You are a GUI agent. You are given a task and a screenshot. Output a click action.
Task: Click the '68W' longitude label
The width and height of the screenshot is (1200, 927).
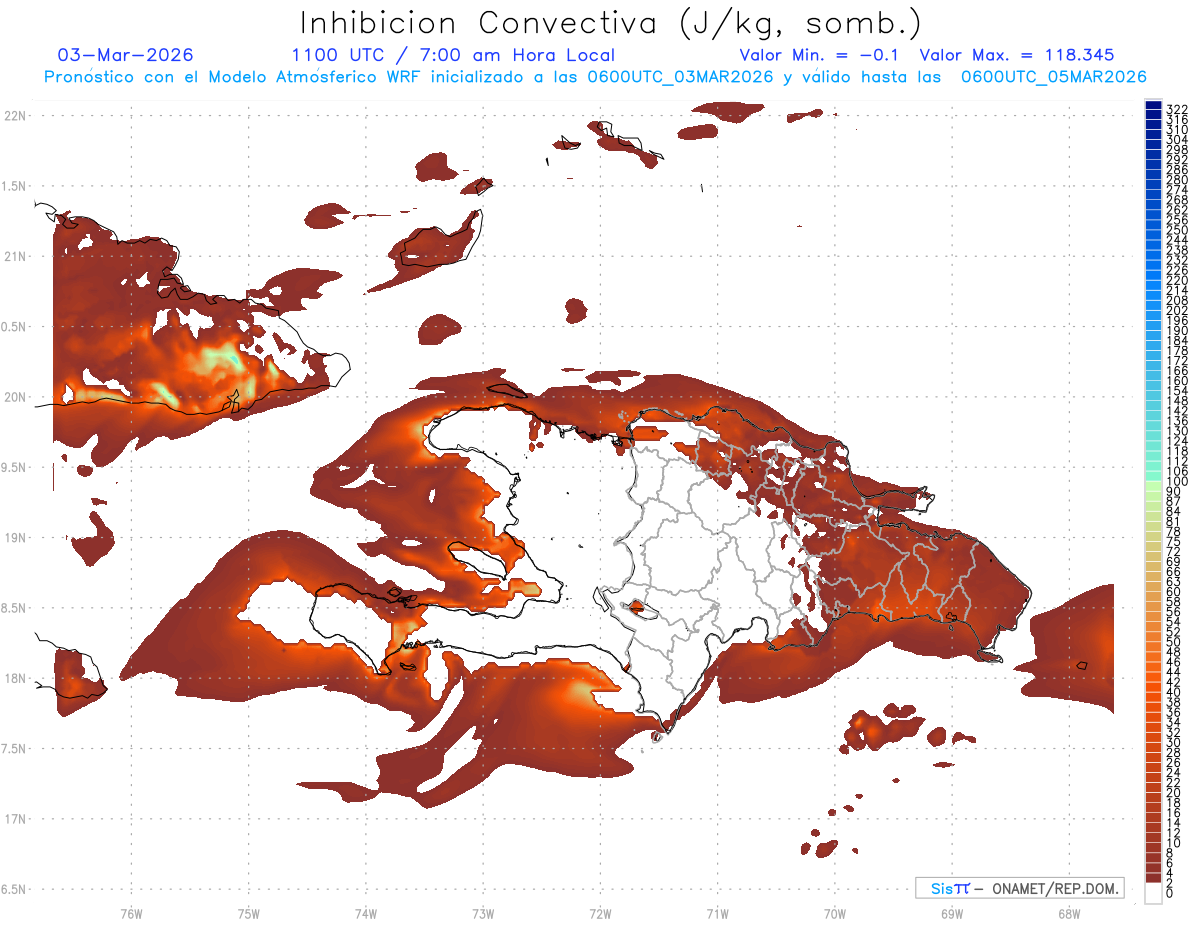[x=1069, y=913]
